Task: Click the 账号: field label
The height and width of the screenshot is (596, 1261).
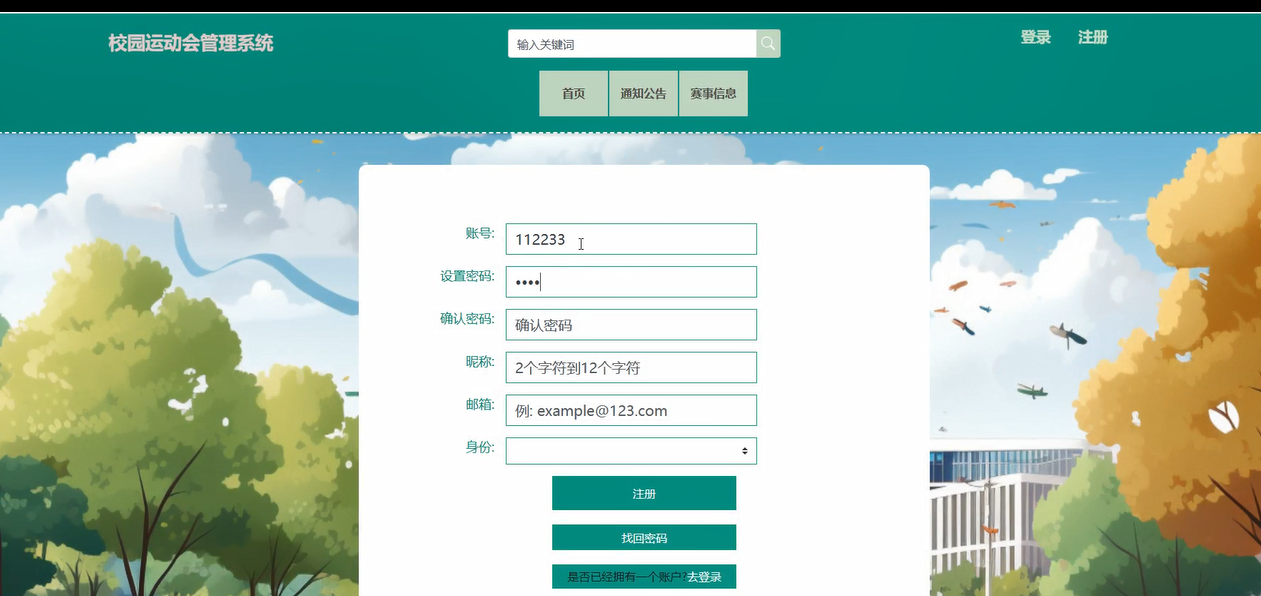Action: click(479, 233)
